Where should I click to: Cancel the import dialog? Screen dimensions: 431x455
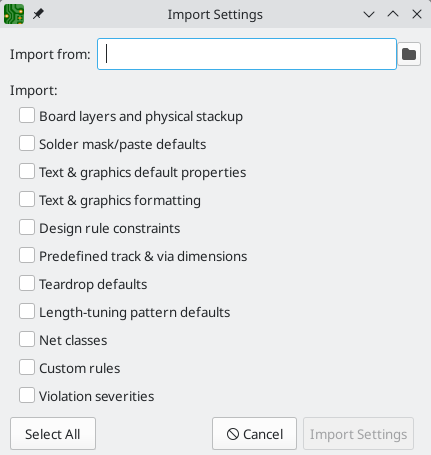pos(254,434)
